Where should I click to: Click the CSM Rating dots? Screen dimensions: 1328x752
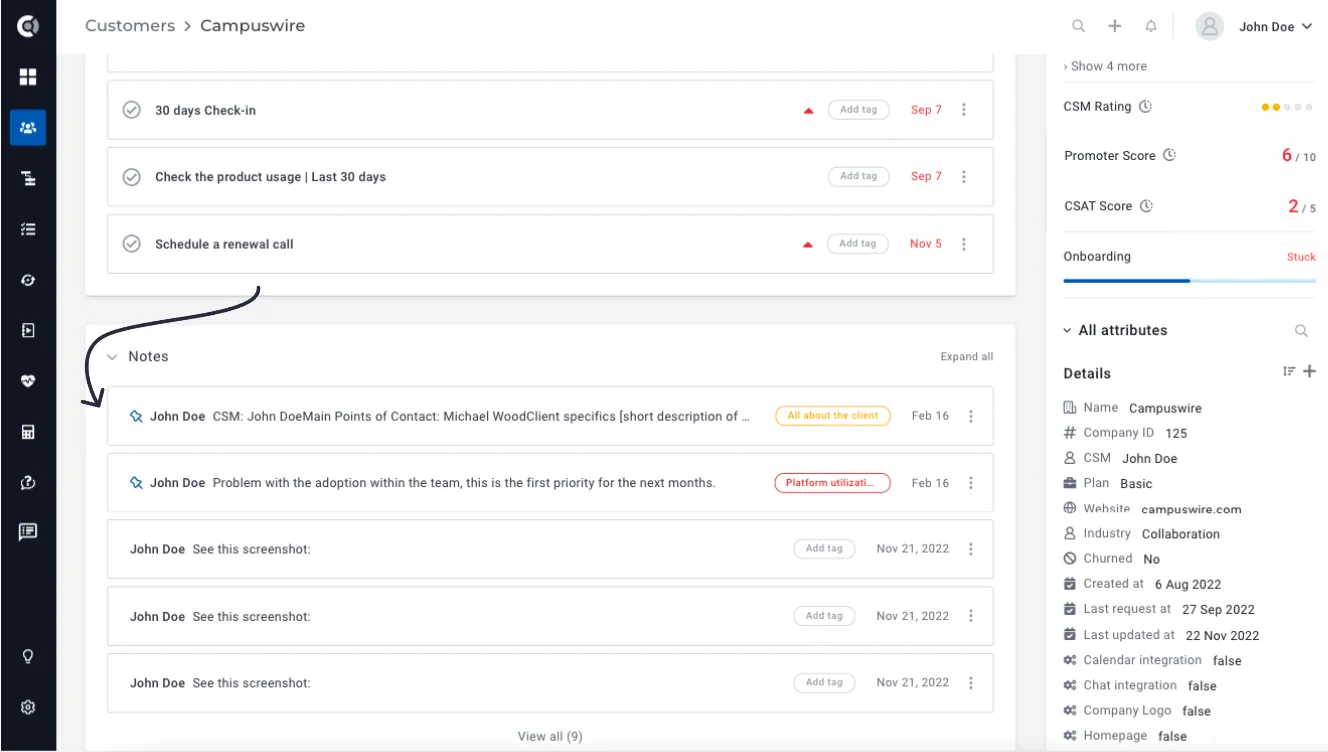tap(1288, 107)
